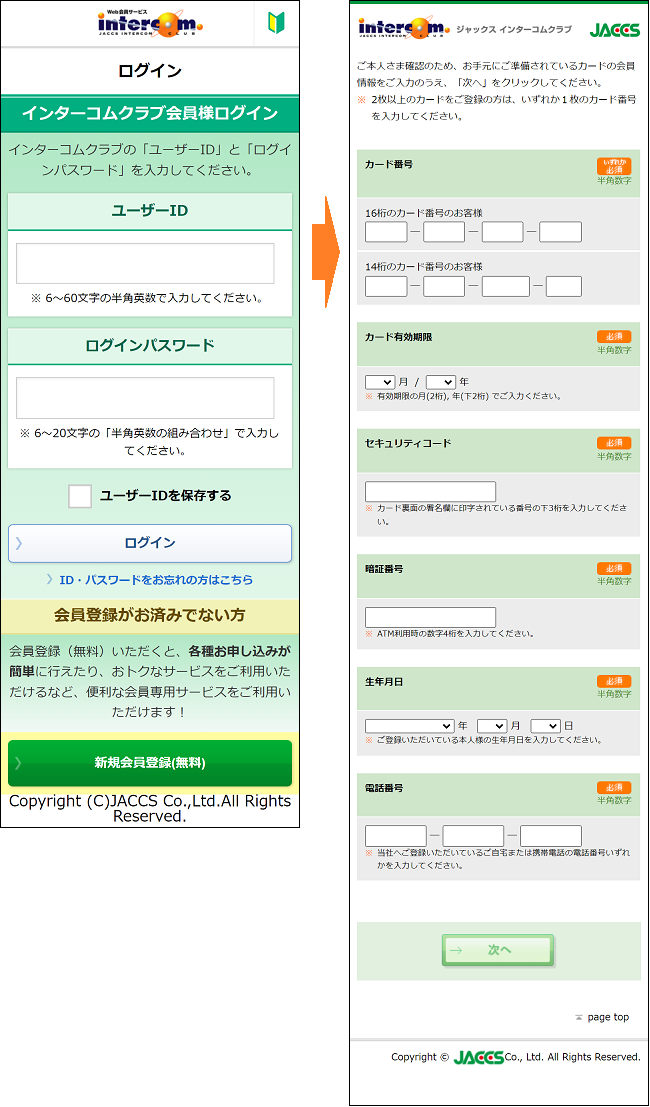Open the card expiry month dropdown
This screenshot has width=650, height=1107.
tap(380, 382)
